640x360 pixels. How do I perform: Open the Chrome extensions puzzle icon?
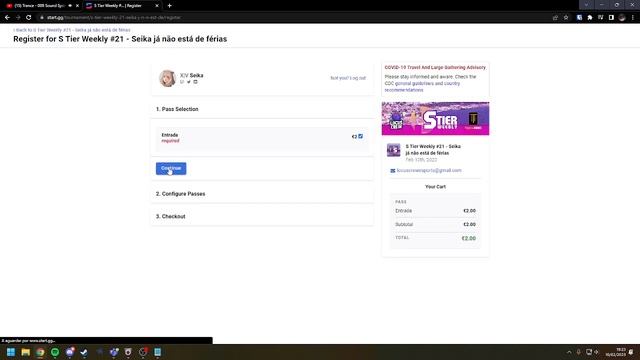point(590,18)
